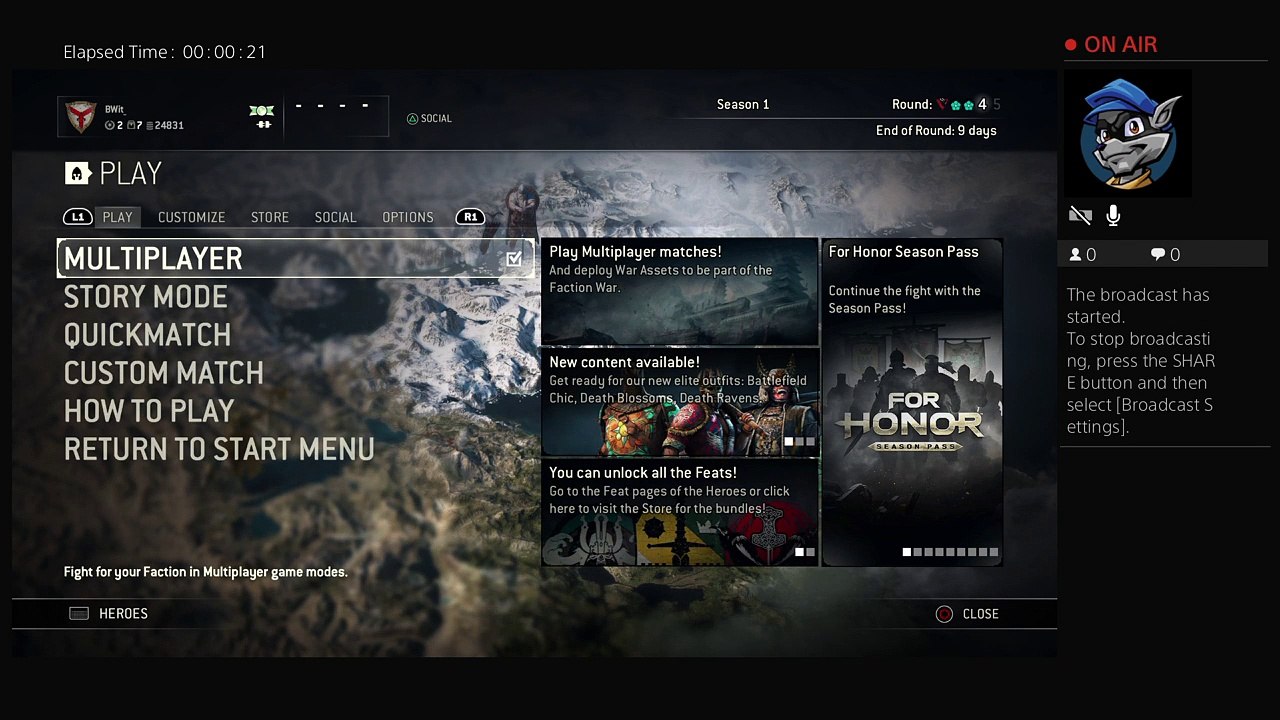Click the broadcast has started message
The height and width of the screenshot is (720, 1280).
coord(1140,361)
